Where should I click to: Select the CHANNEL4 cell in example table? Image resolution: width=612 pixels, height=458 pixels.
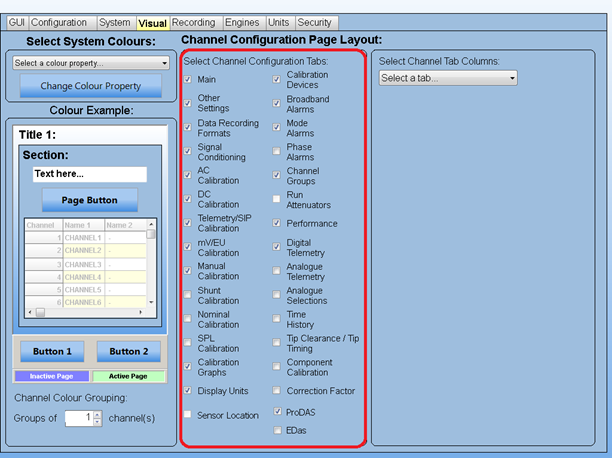[x=84, y=277]
